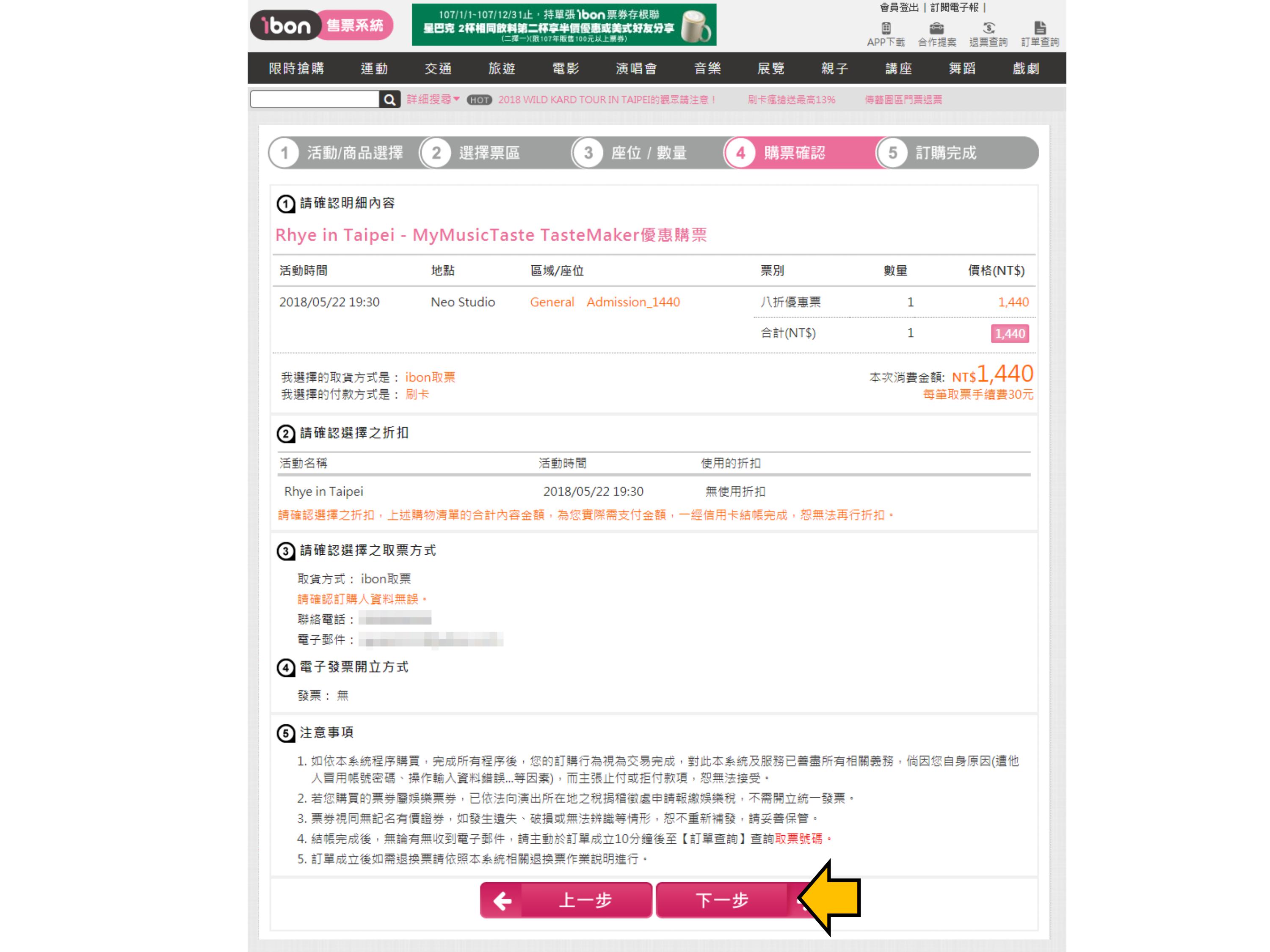Viewport: 1270px width, 952px height.
Task: Open 訂單查詢 order inquiry icon
Action: tap(1040, 28)
